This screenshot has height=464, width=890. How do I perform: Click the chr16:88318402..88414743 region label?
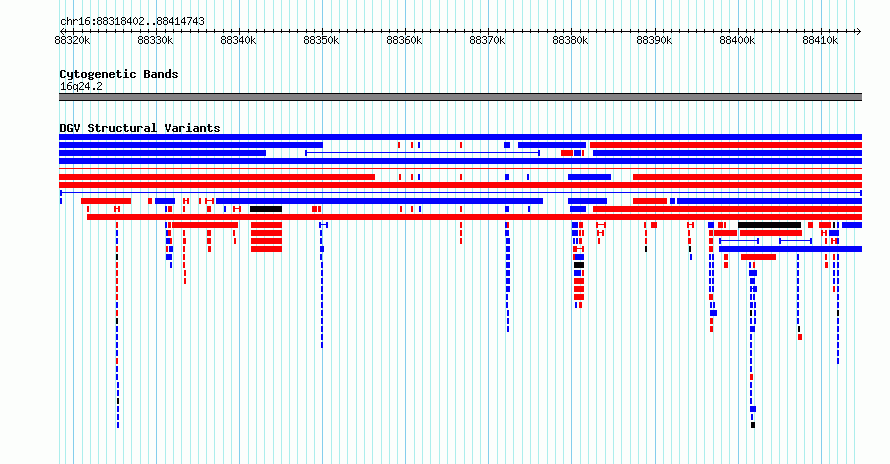click(x=132, y=22)
